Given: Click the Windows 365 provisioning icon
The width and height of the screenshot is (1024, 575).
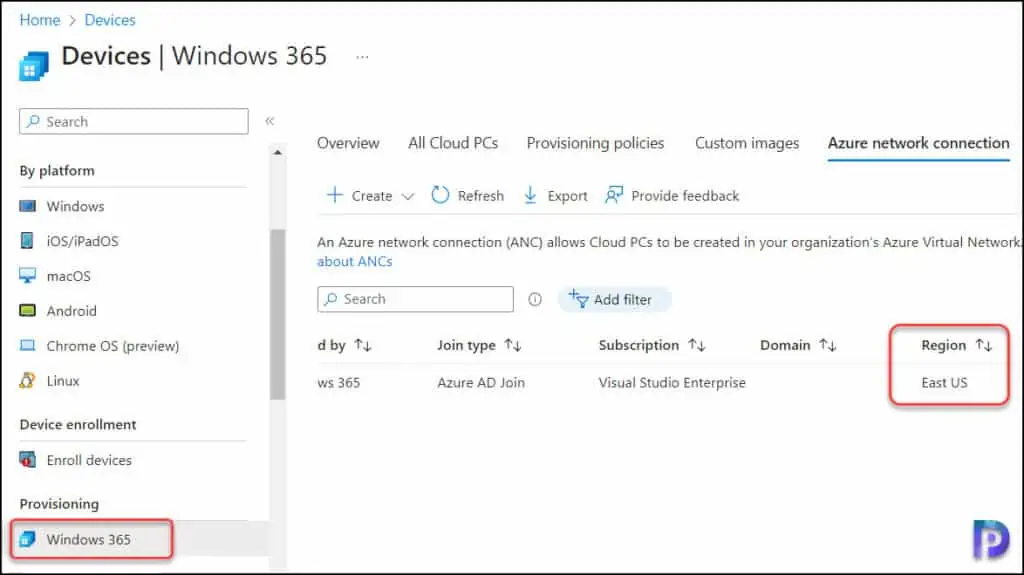Looking at the screenshot, I should pyautogui.click(x=27, y=539).
